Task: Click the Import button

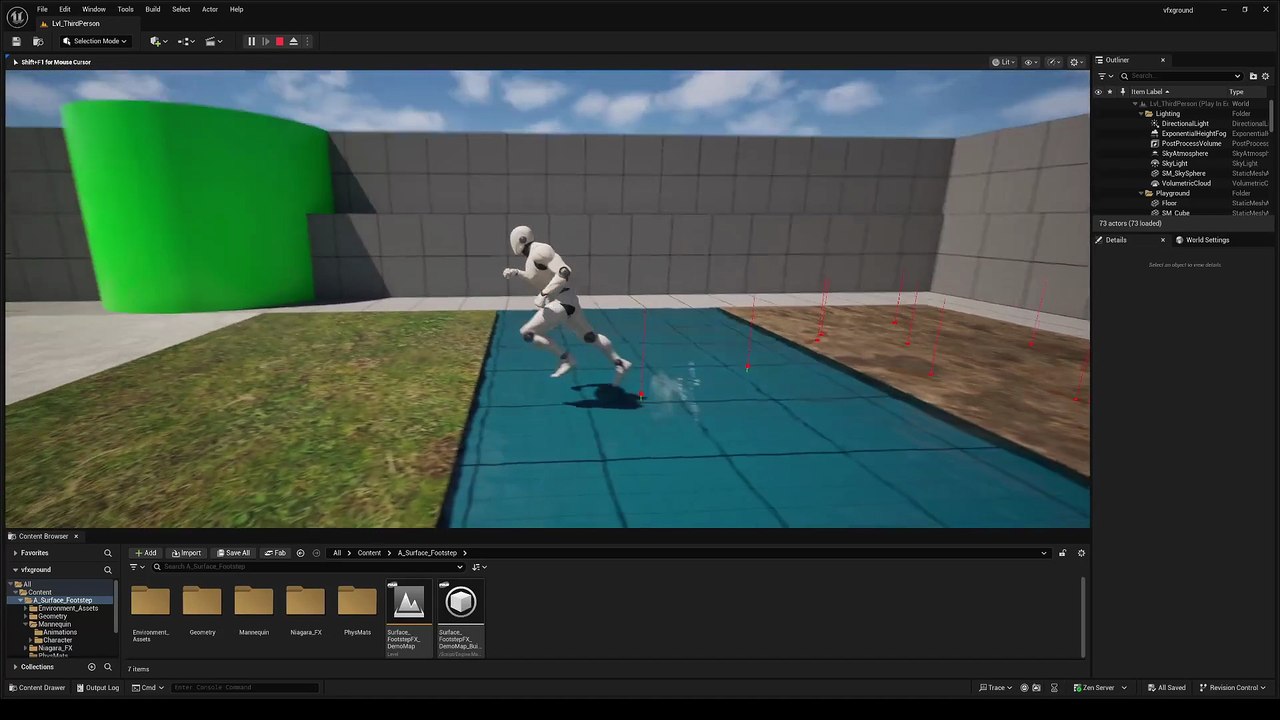Action: tap(186, 553)
